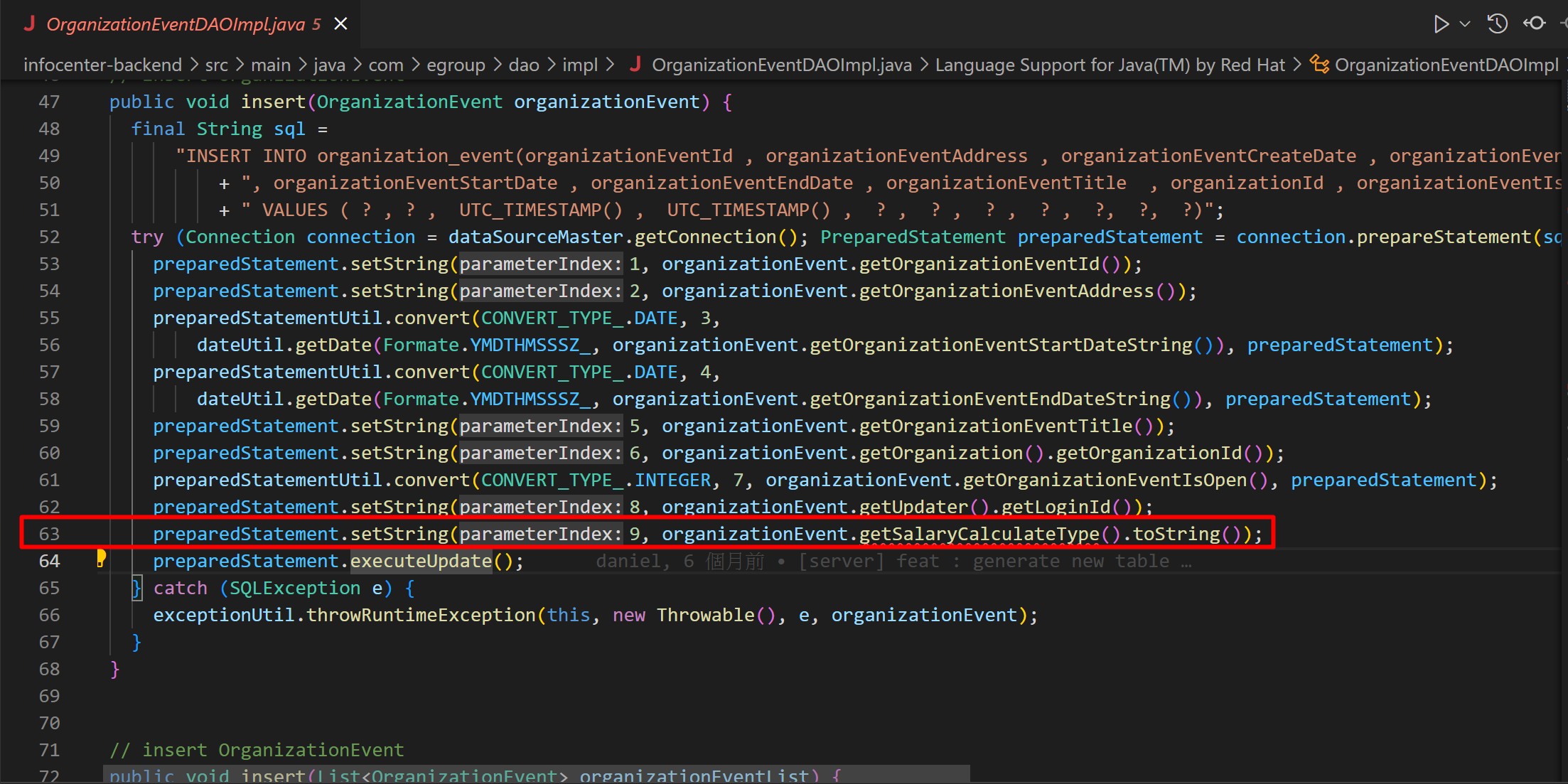Click the red J icon next to OrganizationEventDAOImpl.java breadcrumb
Screen dimensions: 1568x784
[x=635, y=64]
